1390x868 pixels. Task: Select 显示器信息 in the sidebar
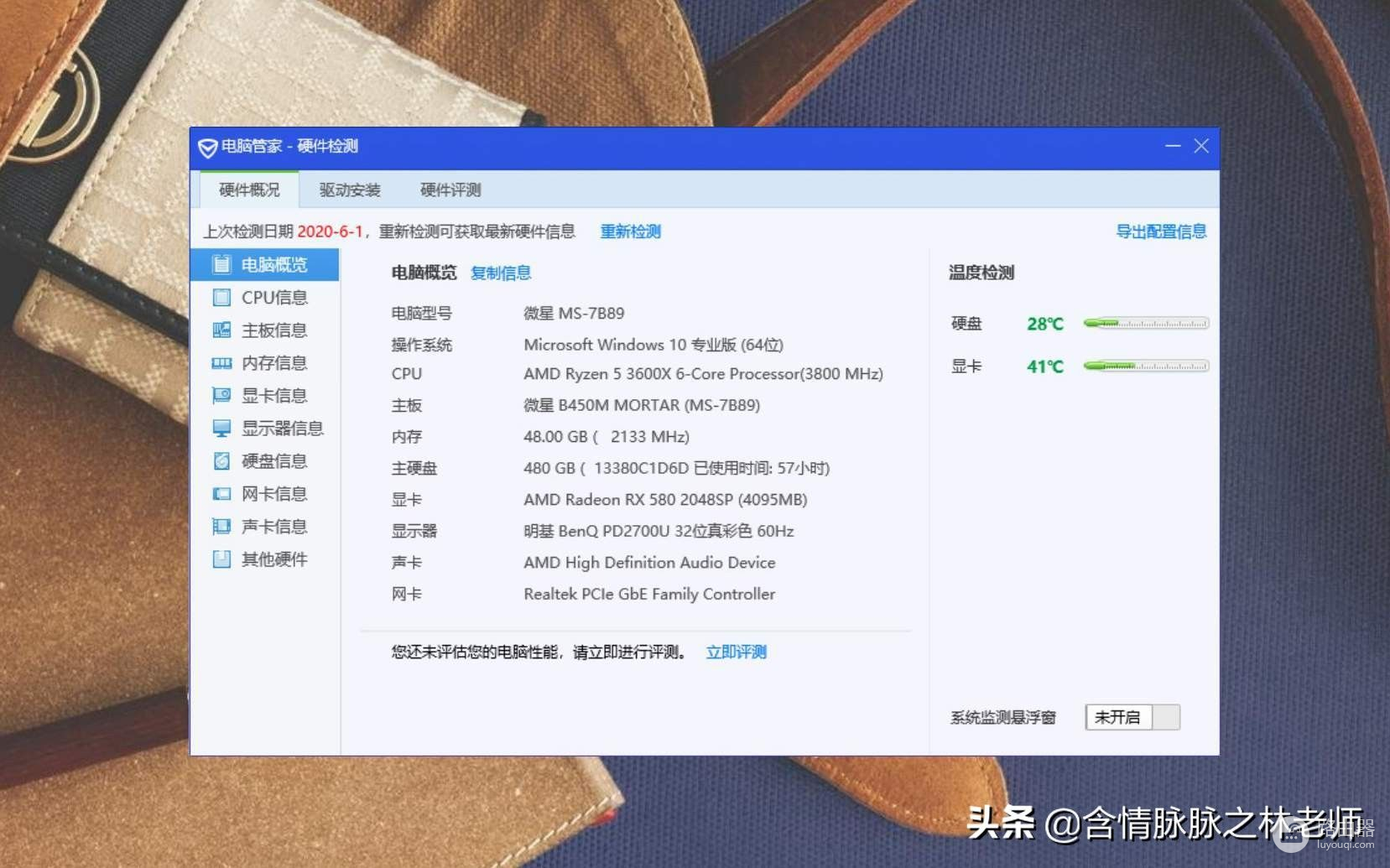pyautogui.click(x=265, y=429)
